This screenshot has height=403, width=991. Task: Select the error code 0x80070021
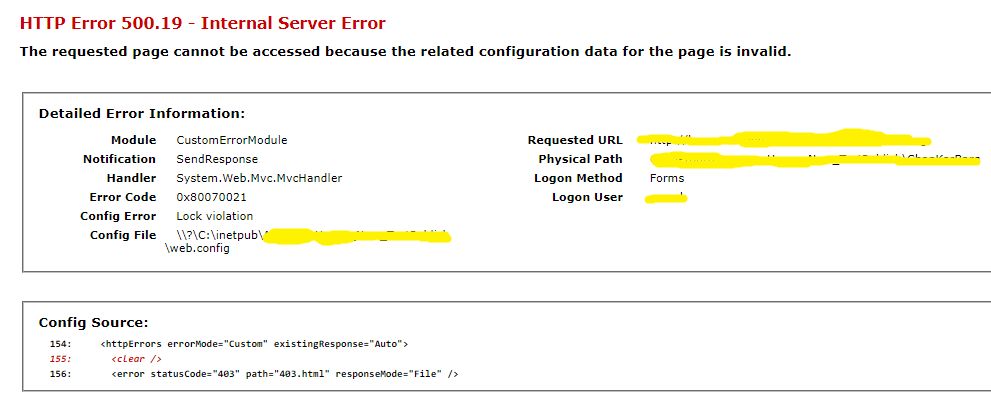tap(211, 197)
